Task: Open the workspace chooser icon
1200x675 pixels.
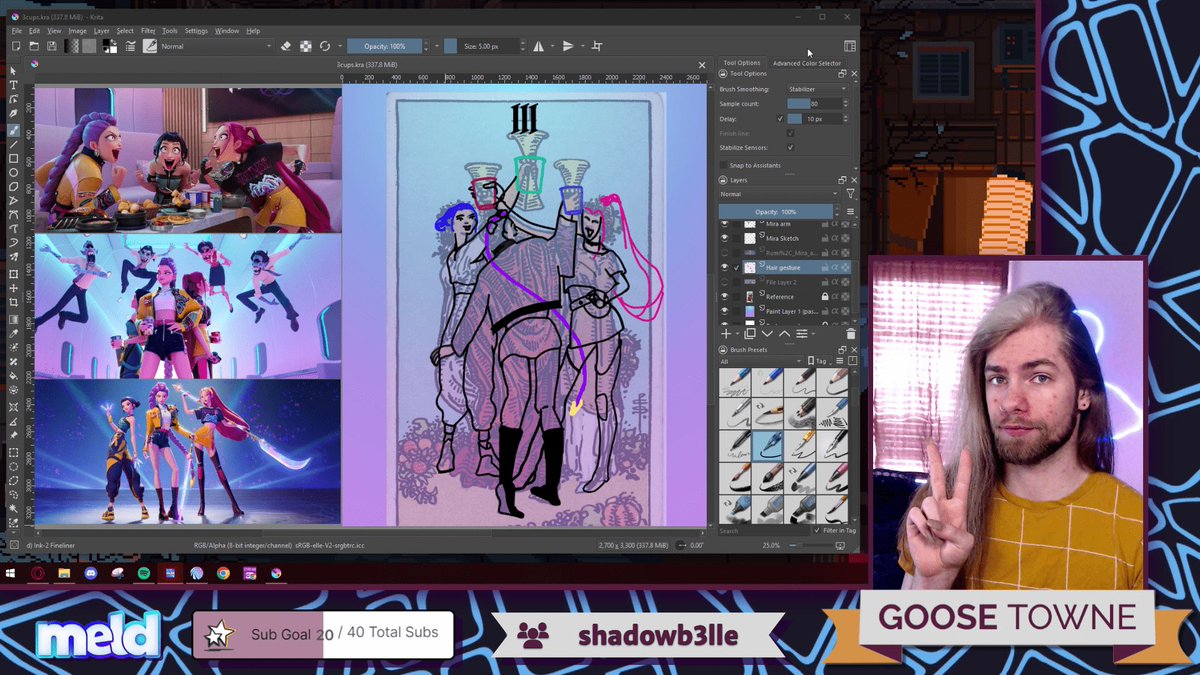Action: coord(849,46)
